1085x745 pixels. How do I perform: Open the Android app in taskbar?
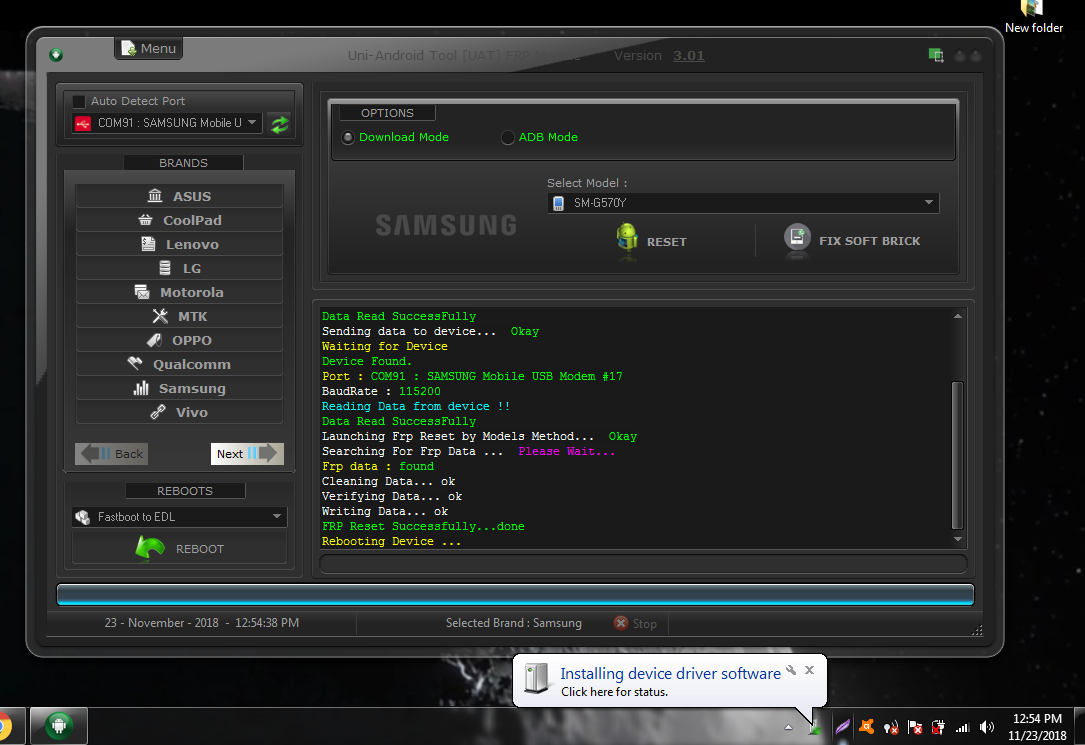coord(59,726)
